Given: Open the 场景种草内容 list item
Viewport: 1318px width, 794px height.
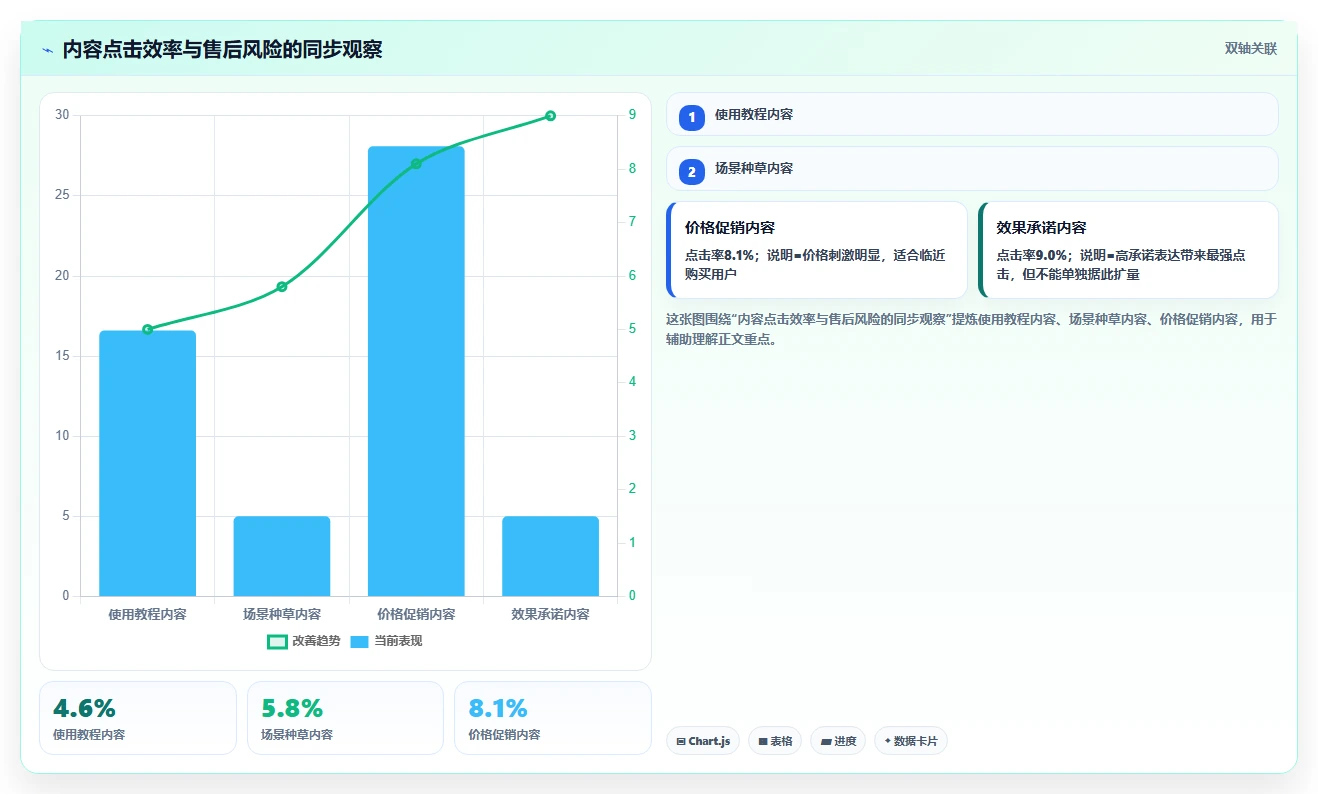Looking at the screenshot, I should click(972, 168).
